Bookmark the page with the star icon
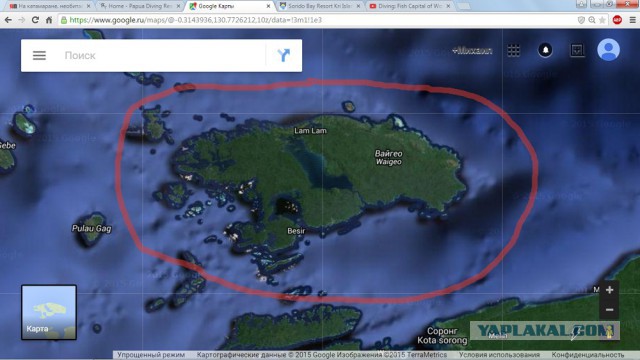Image resolution: width=640 pixels, height=360 pixels. [602, 20]
